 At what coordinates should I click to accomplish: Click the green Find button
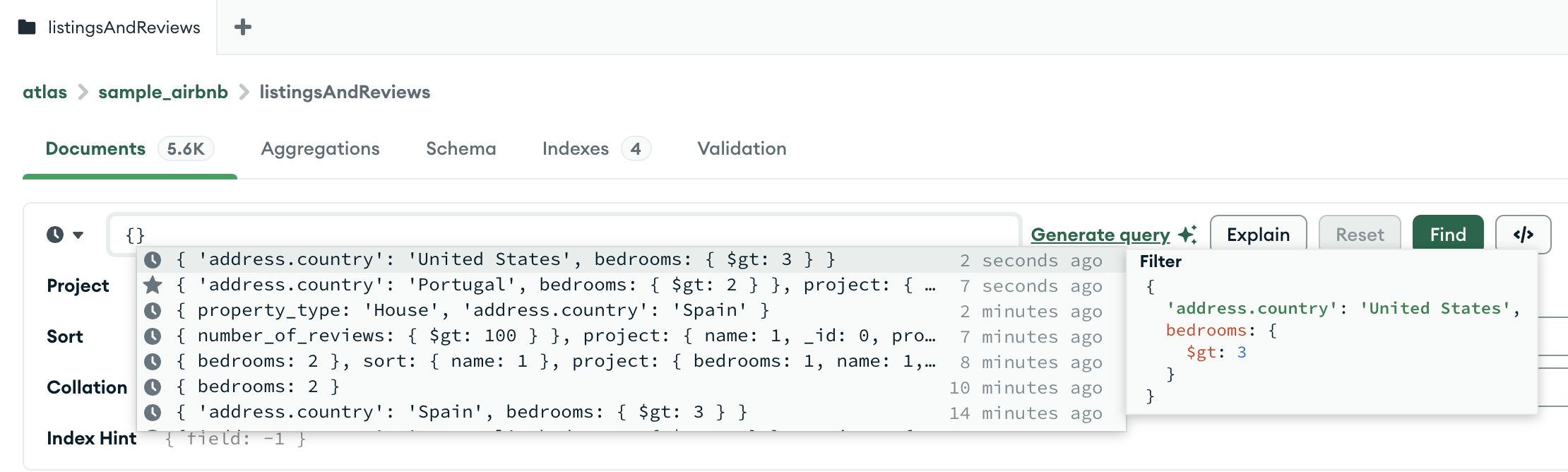point(1448,235)
